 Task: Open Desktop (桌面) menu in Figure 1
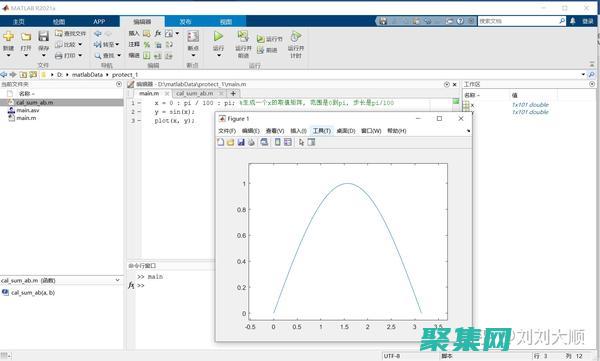[x=346, y=131]
